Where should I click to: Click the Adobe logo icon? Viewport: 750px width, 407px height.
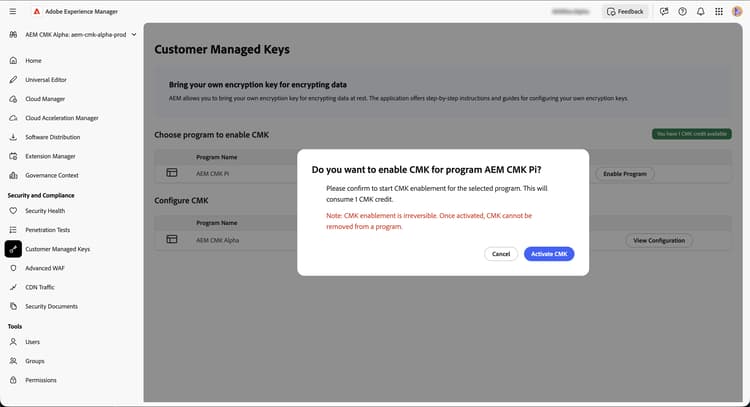(x=37, y=11)
